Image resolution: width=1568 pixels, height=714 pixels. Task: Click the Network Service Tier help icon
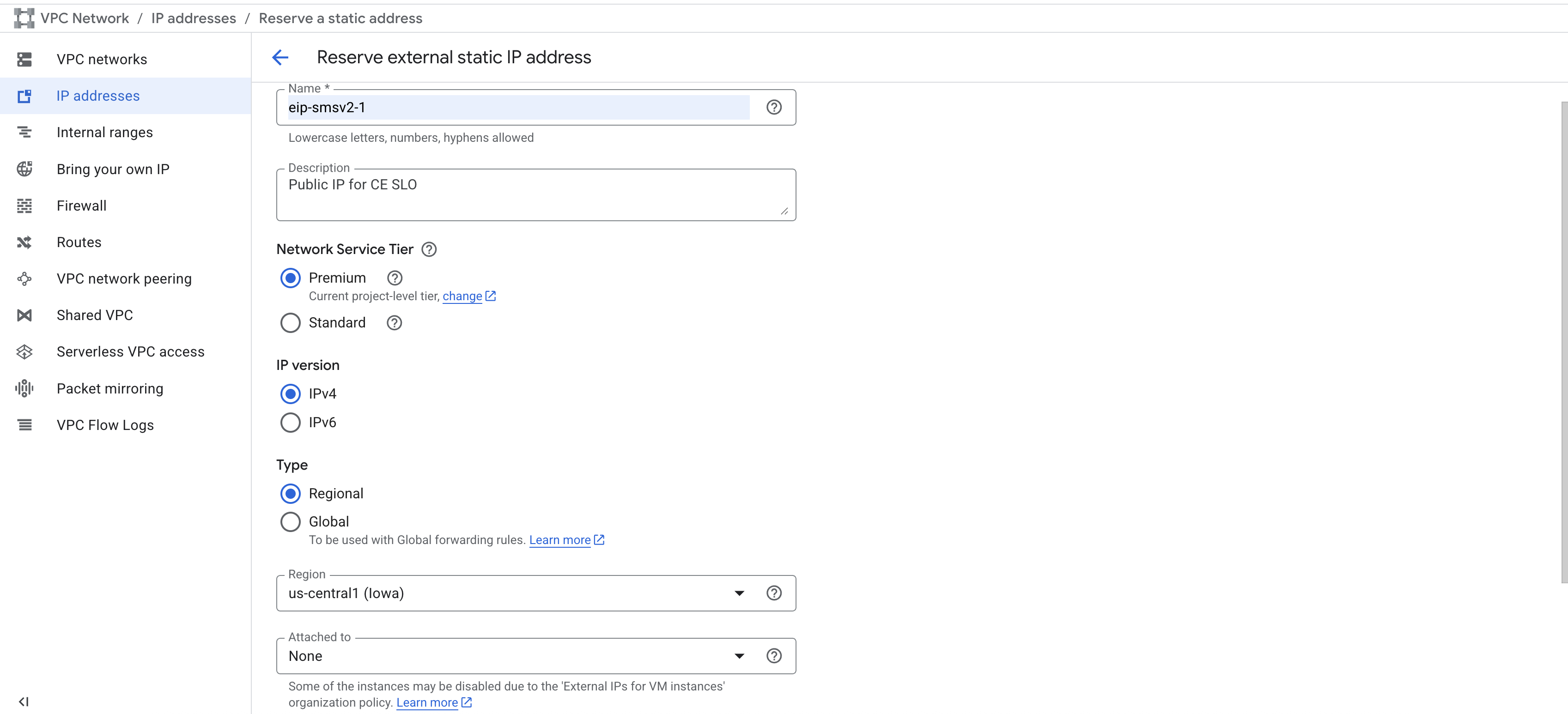coord(429,249)
